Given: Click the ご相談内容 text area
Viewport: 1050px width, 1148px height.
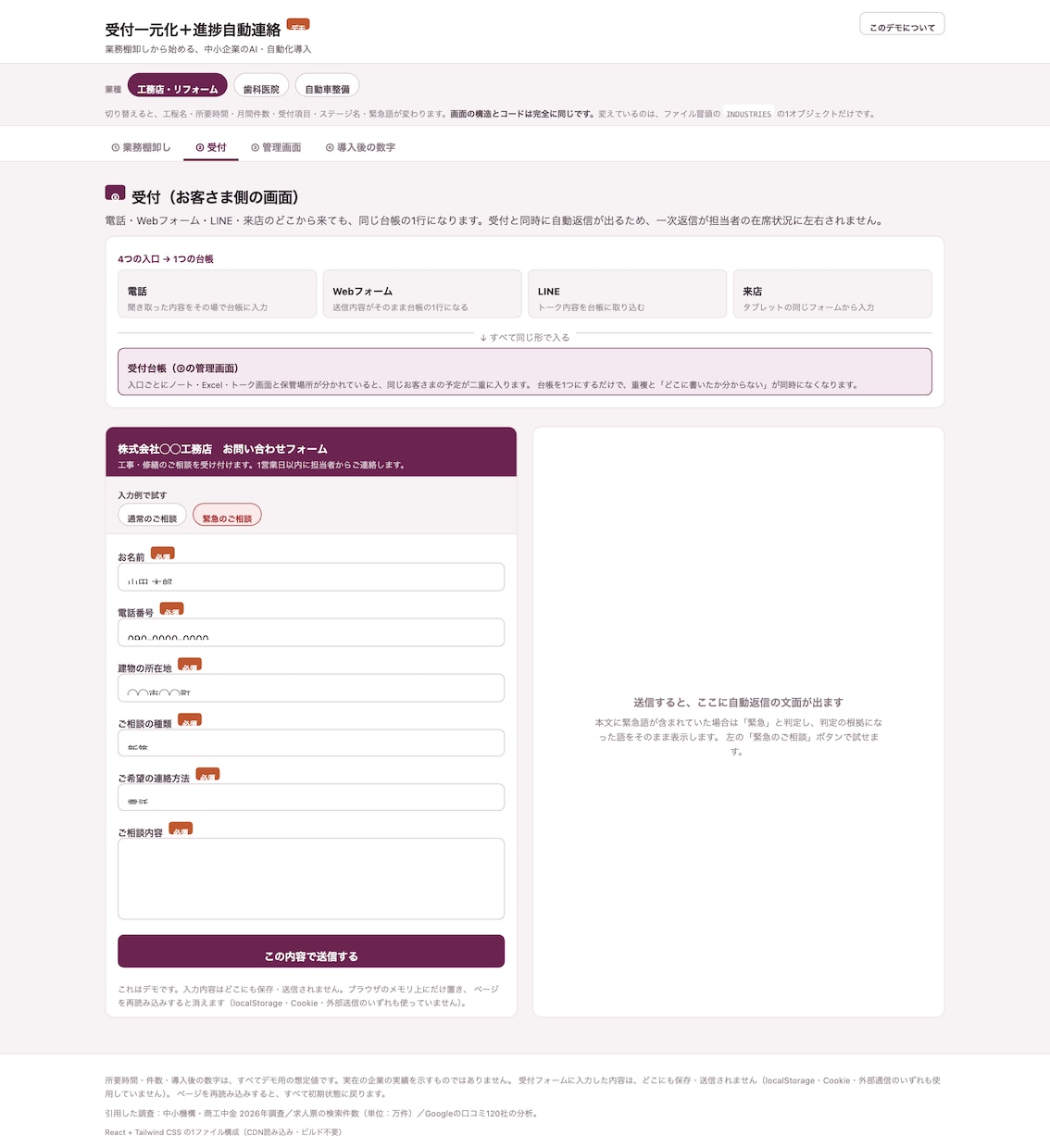Looking at the screenshot, I should (x=311, y=879).
